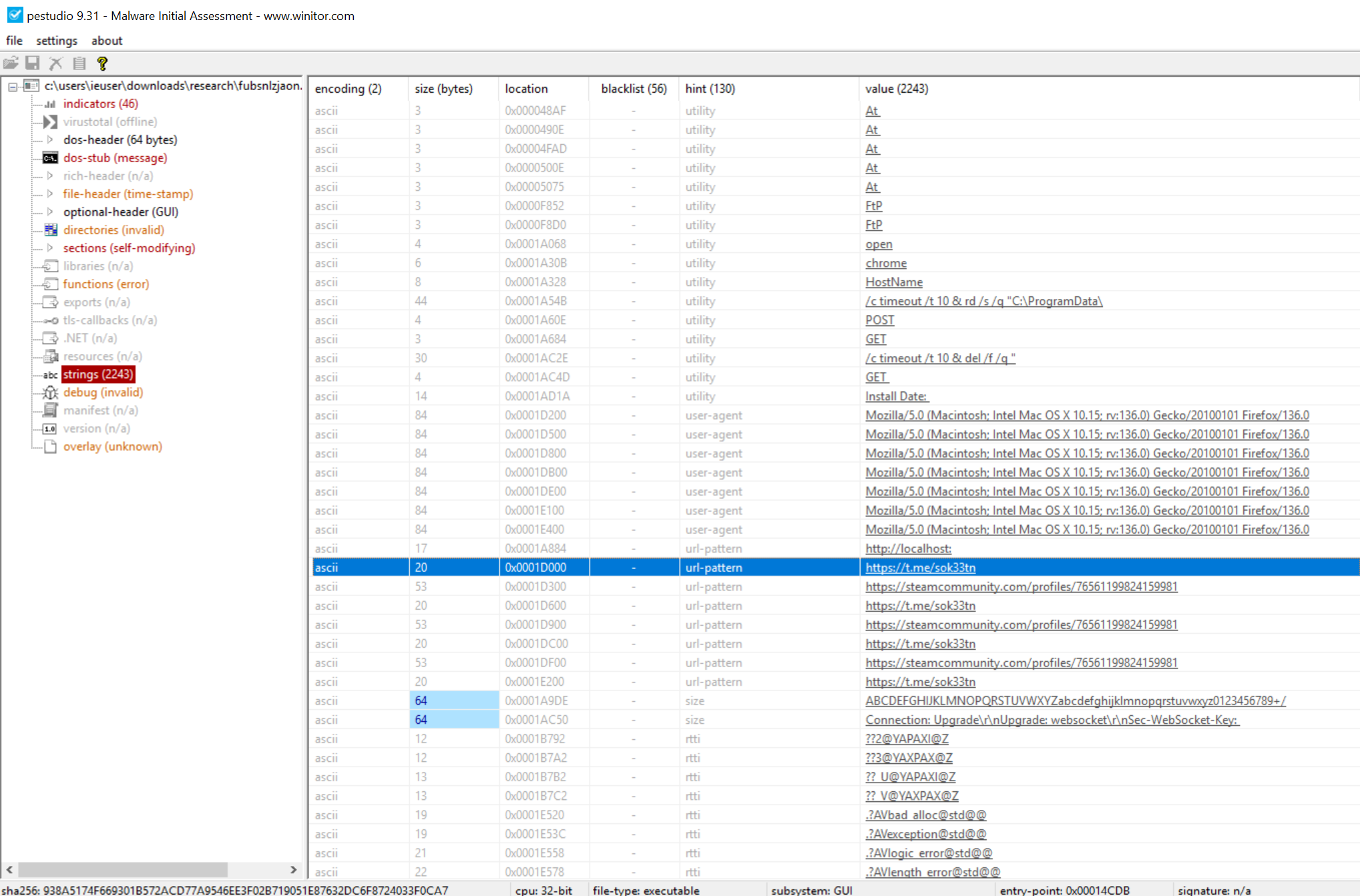
Task: Click the open file toolbar icon
Action: [x=11, y=63]
